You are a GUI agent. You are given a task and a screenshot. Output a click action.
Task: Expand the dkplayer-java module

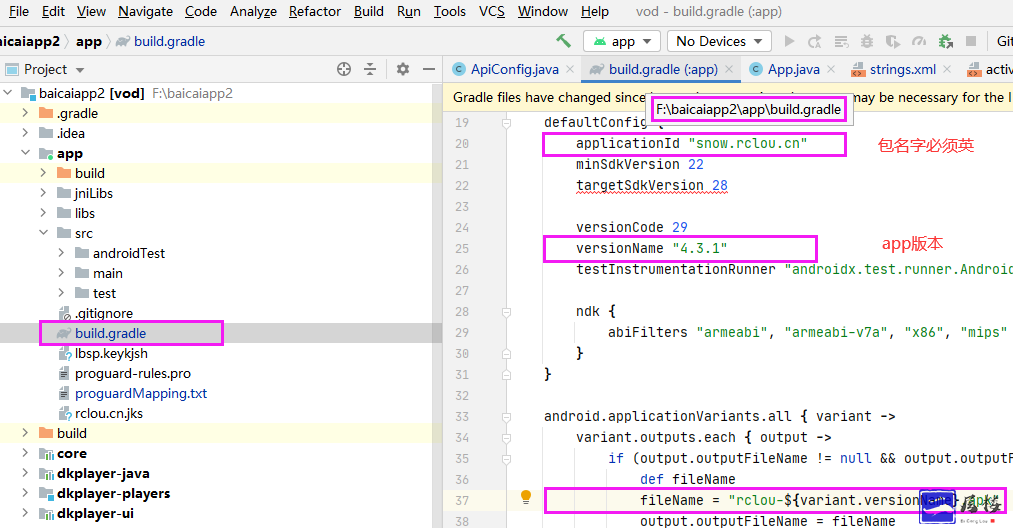25,473
